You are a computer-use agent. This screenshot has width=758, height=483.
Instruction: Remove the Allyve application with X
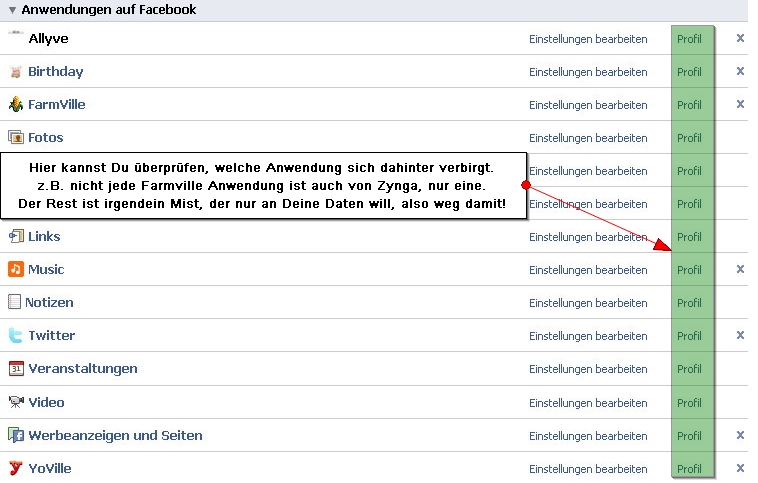(740, 38)
